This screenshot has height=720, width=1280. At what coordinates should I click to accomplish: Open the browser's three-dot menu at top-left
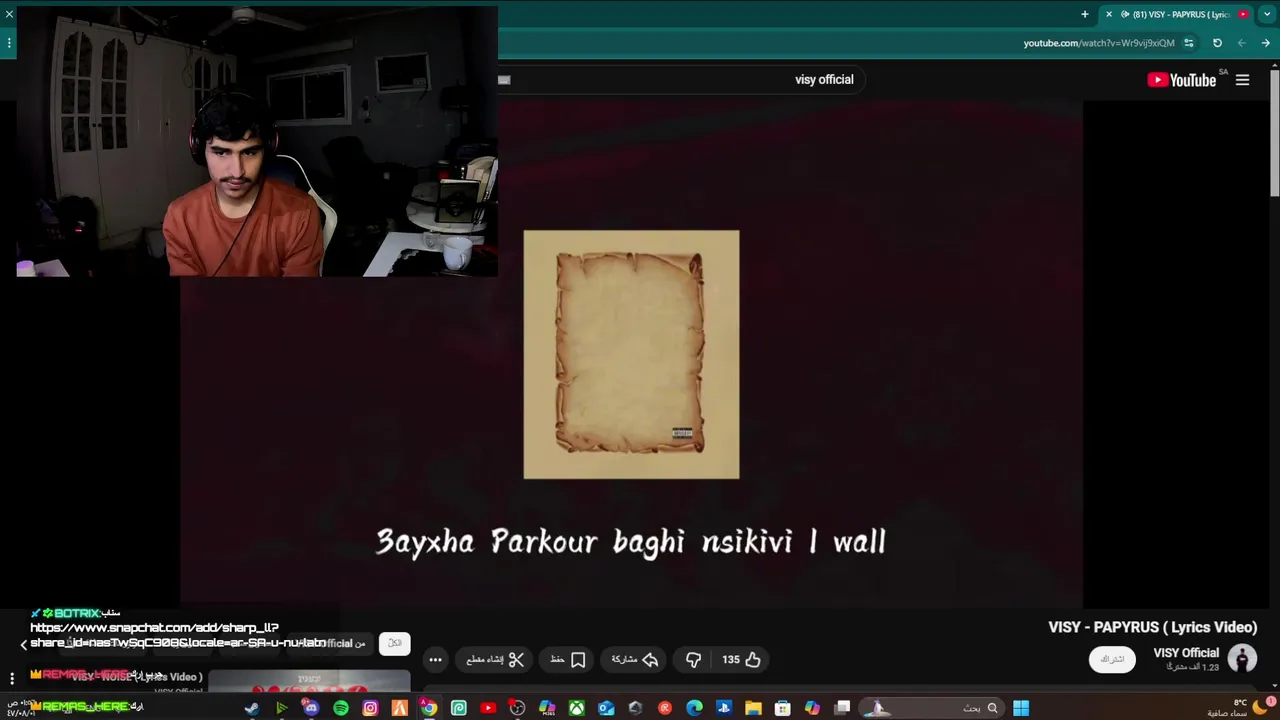[9, 43]
